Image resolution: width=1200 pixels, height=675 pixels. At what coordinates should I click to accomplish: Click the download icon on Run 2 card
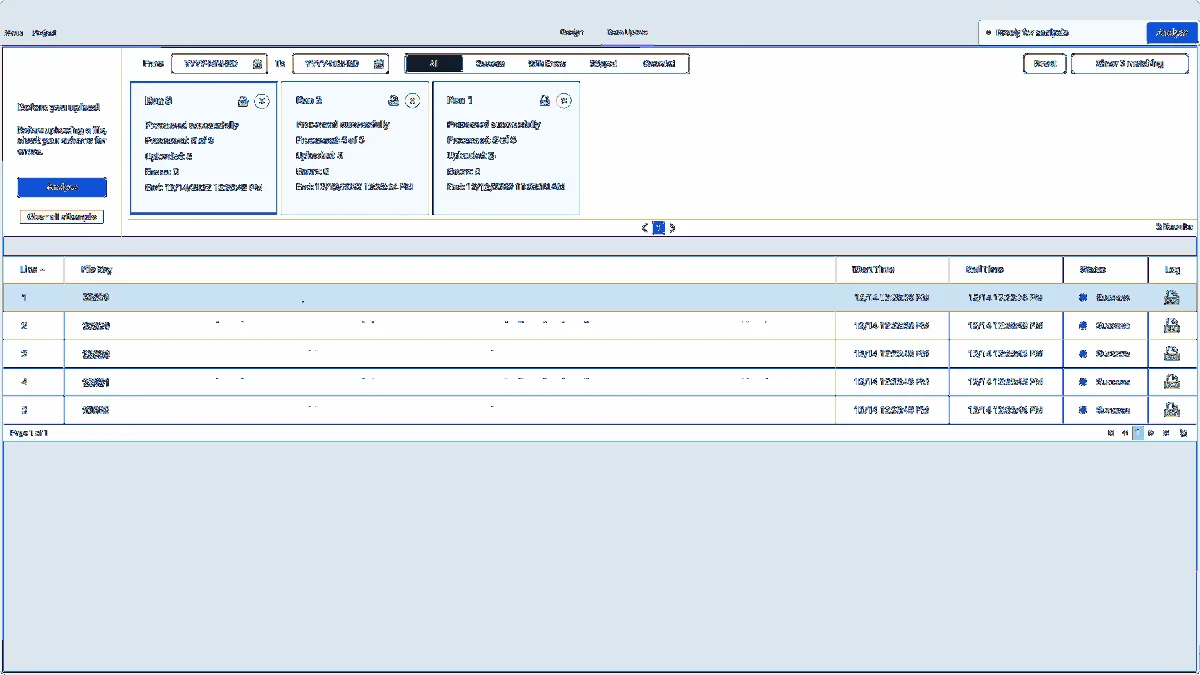click(394, 100)
